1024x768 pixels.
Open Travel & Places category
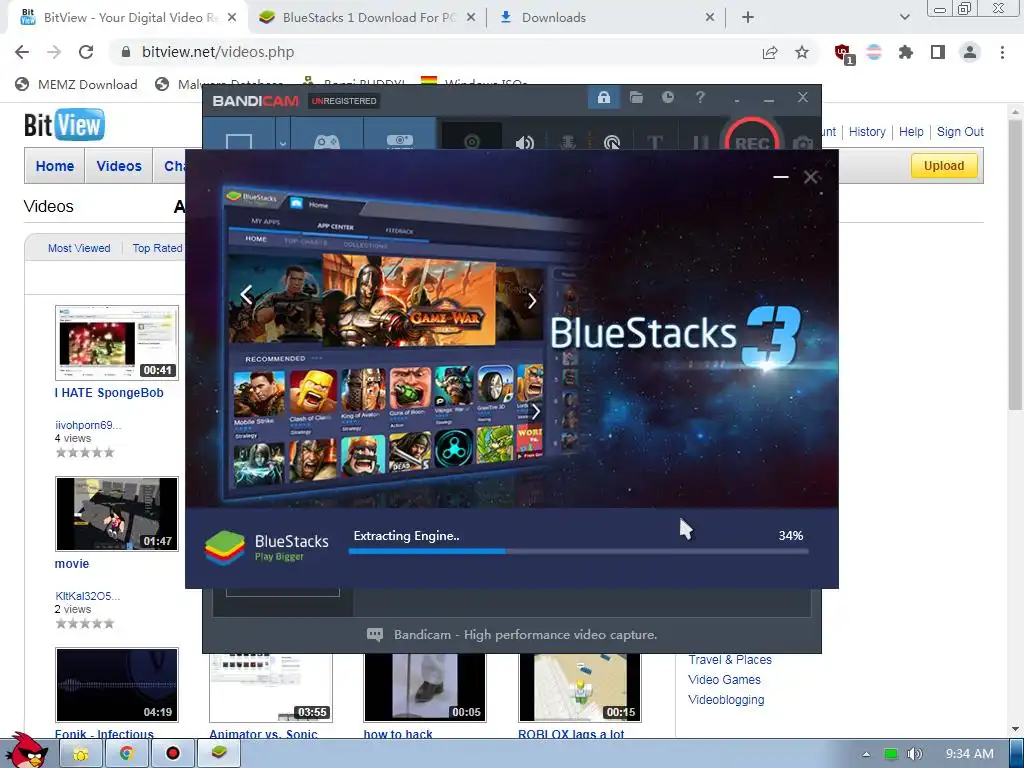click(729, 660)
